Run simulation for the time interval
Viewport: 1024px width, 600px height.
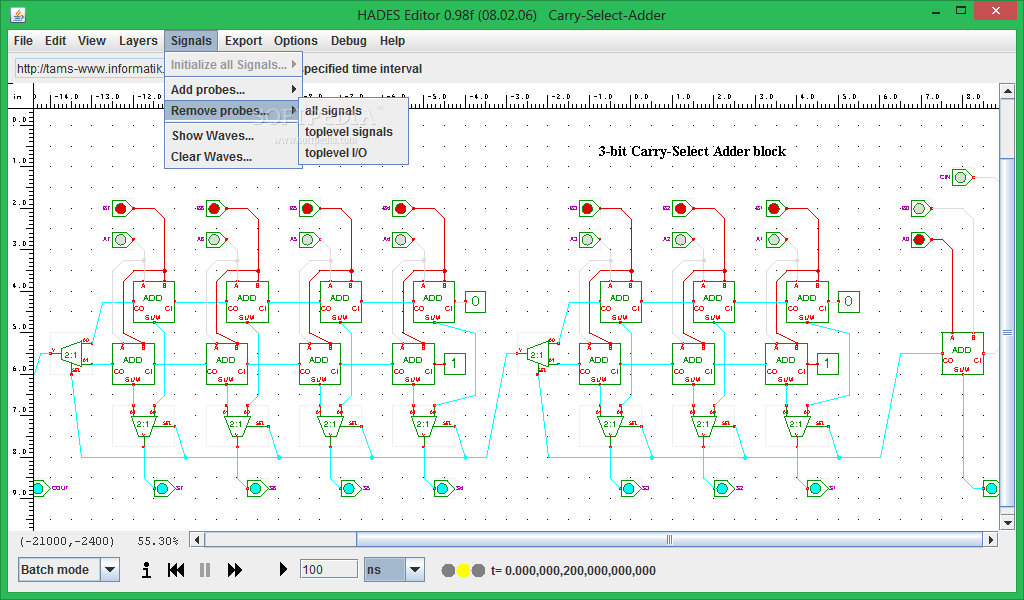click(283, 570)
